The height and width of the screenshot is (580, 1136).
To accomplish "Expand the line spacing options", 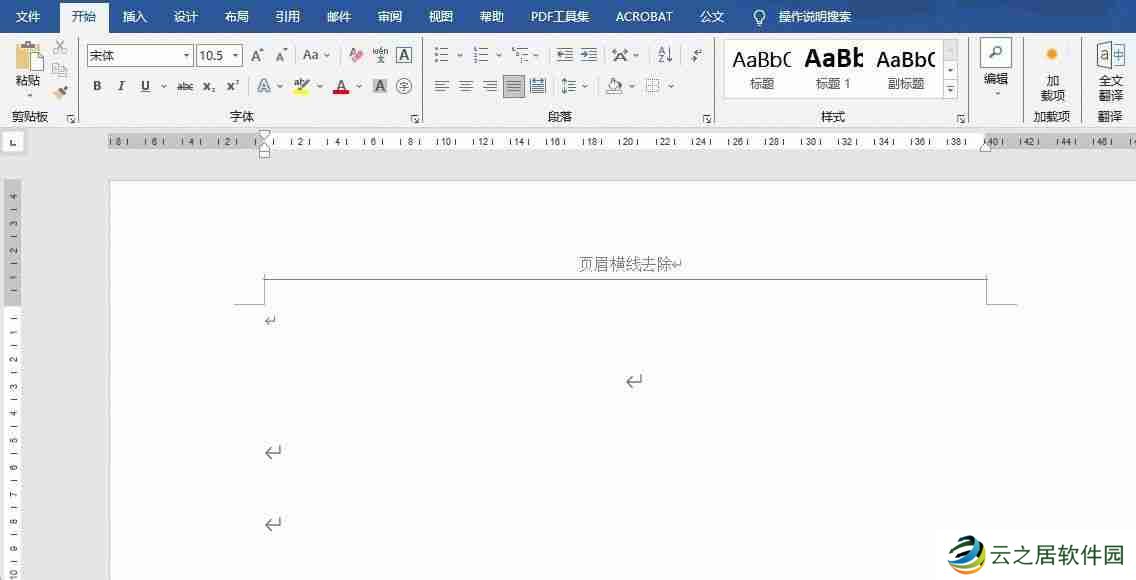I will point(584,86).
